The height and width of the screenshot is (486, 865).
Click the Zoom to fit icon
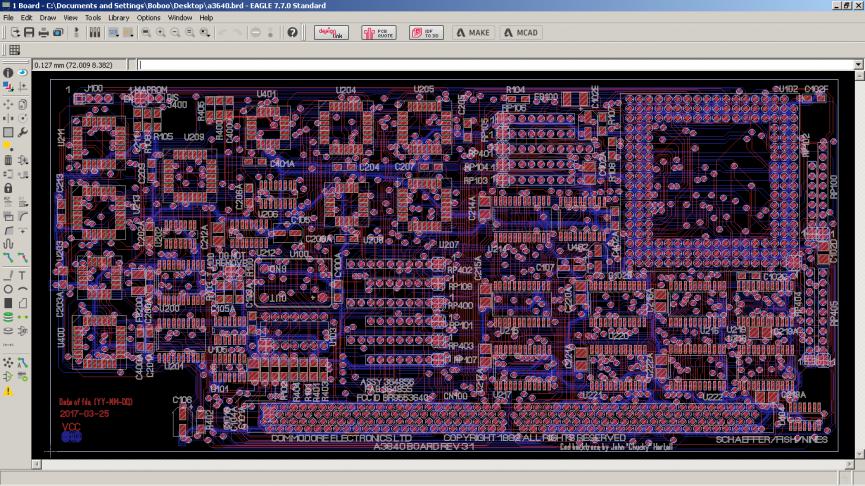[x=146, y=33]
